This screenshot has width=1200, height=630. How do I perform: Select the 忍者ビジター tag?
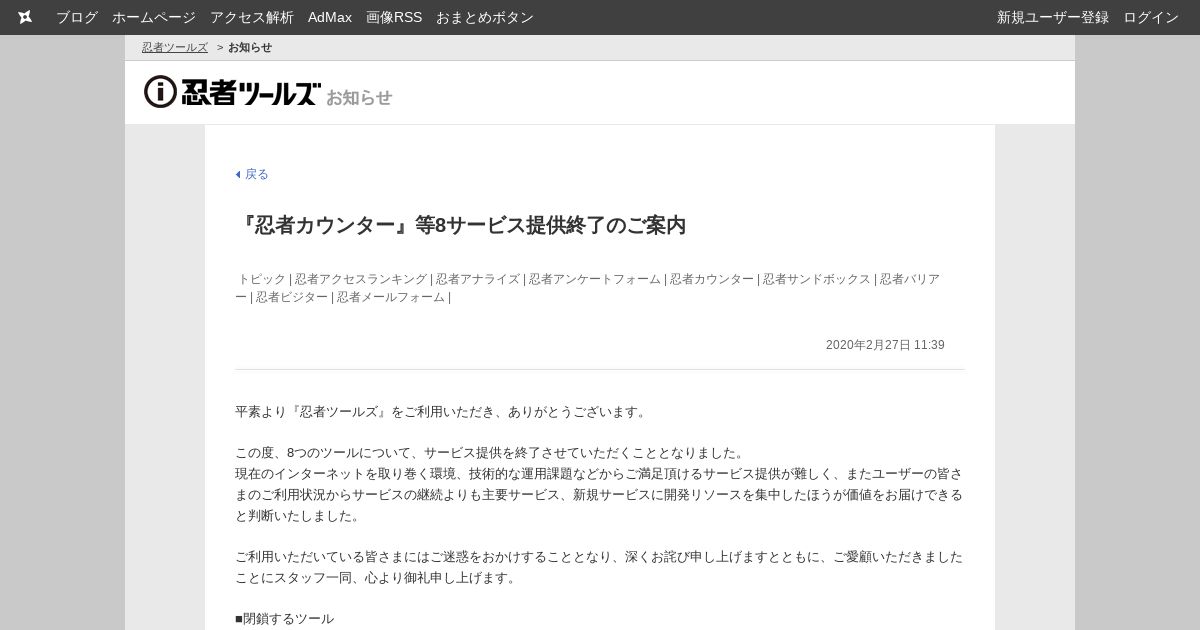pyautogui.click(x=291, y=297)
